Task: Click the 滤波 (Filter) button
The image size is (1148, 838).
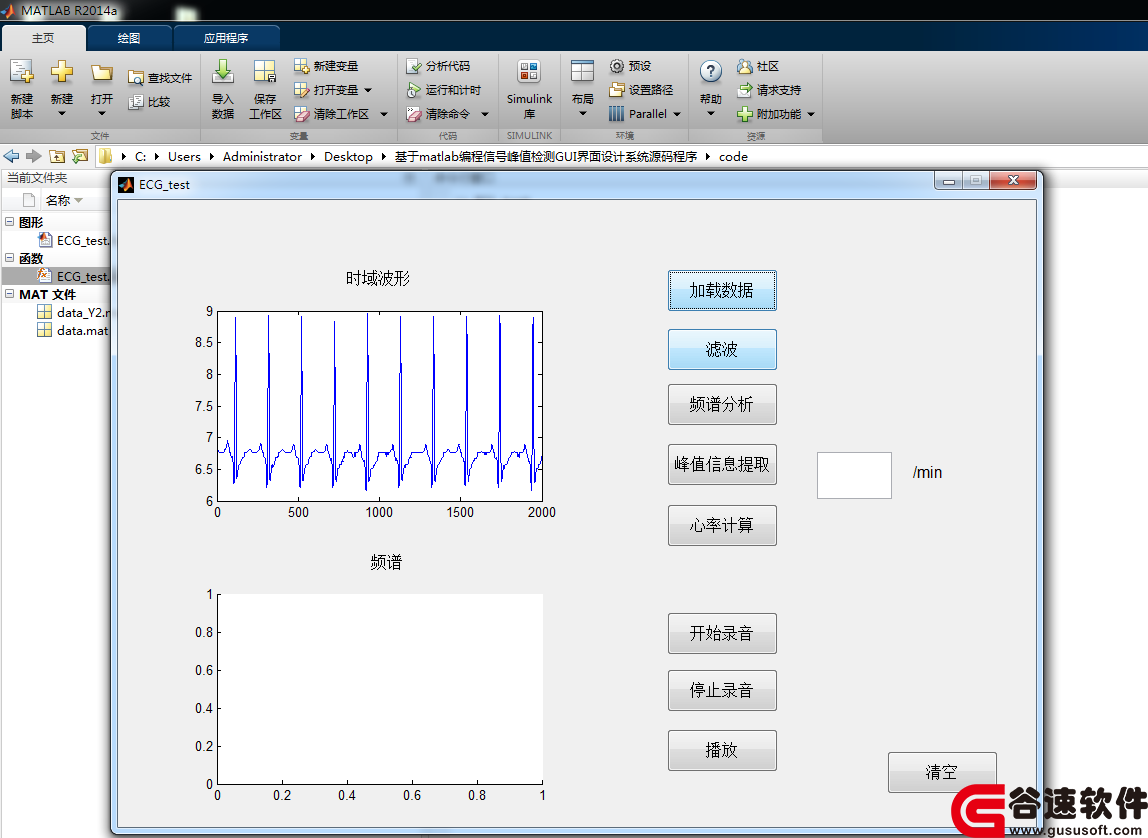Action: pyautogui.click(x=722, y=349)
